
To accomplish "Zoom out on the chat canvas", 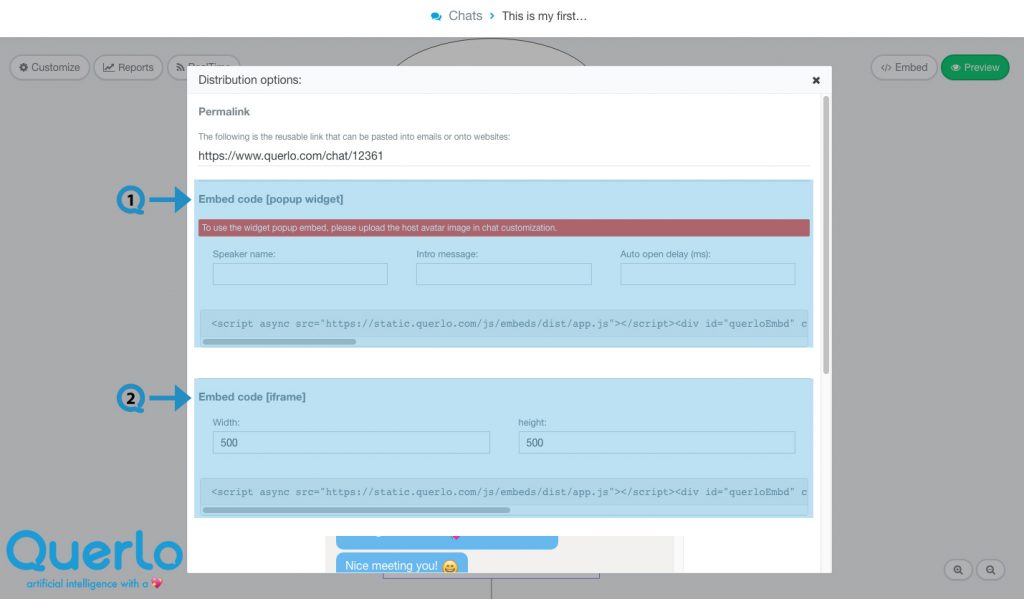I will [x=991, y=570].
